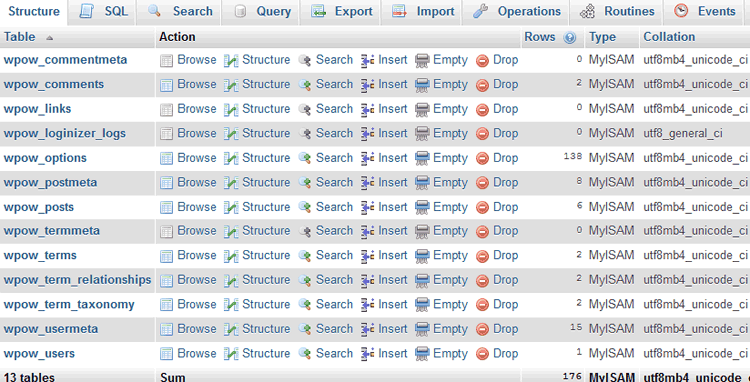Click Empty icon for wpow_term_taxonomy
This screenshot has width=750, height=382.
point(422,305)
